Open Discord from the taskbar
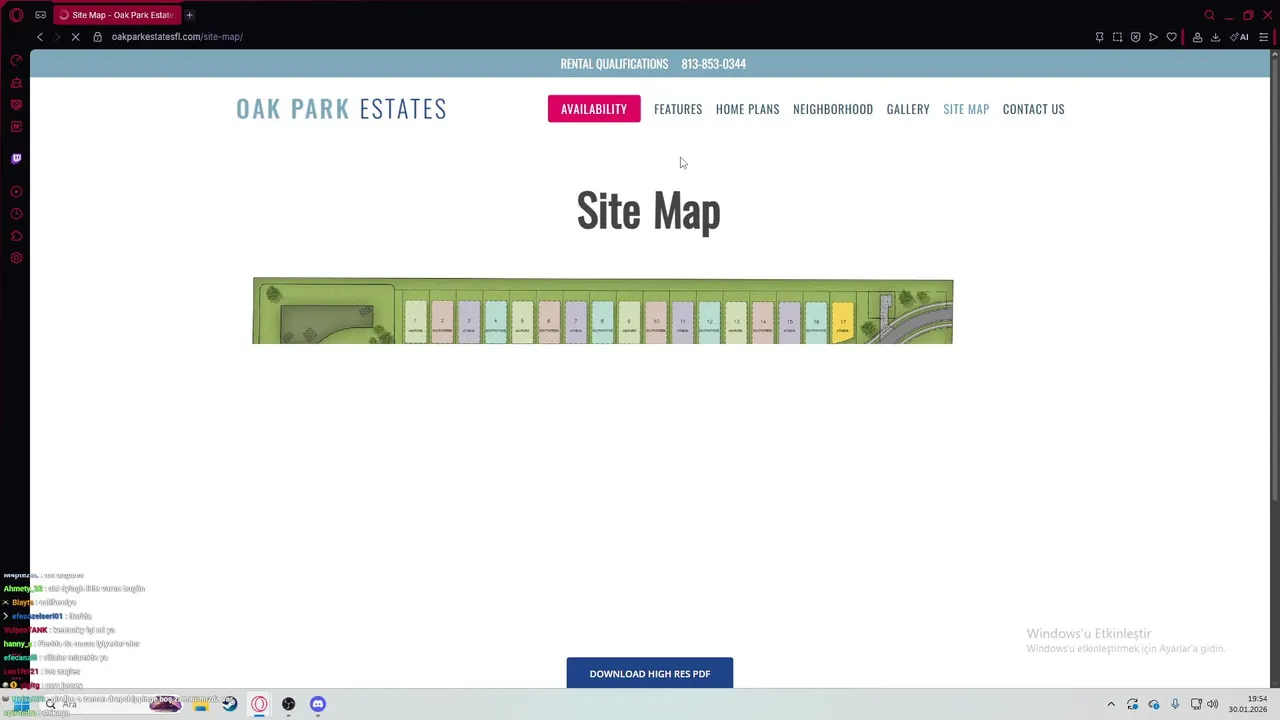Image resolution: width=1280 pixels, height=720 pixels. tap(318, 704)
